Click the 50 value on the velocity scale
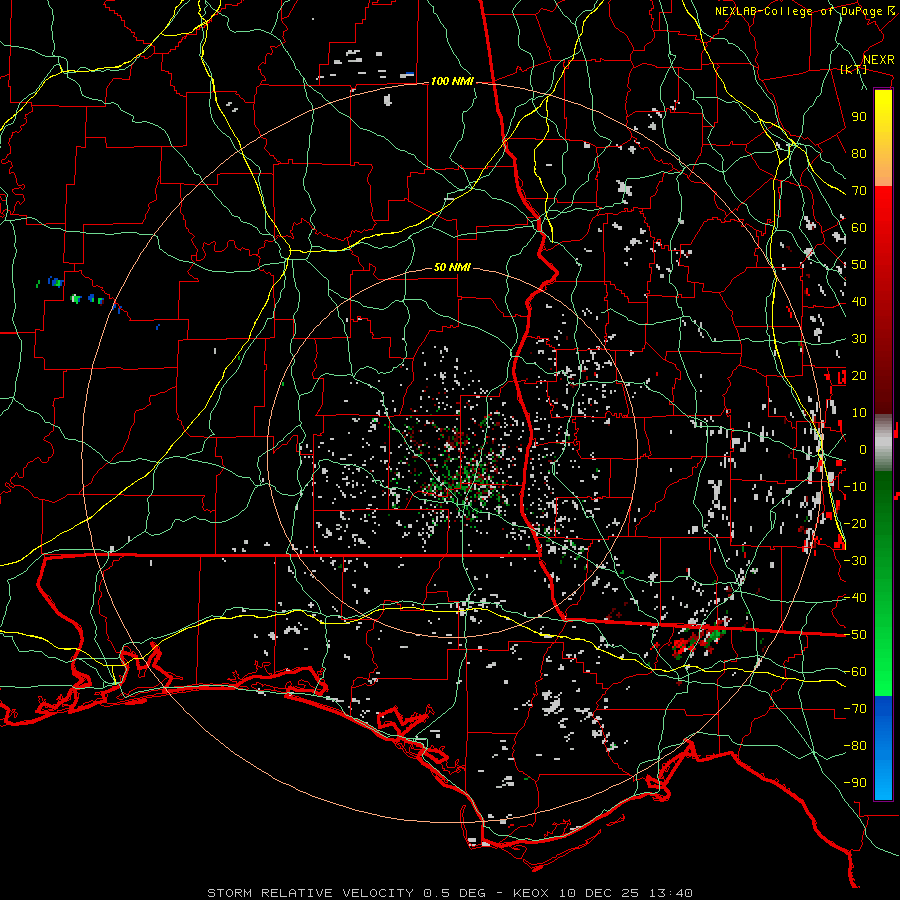 click(859, 265)
